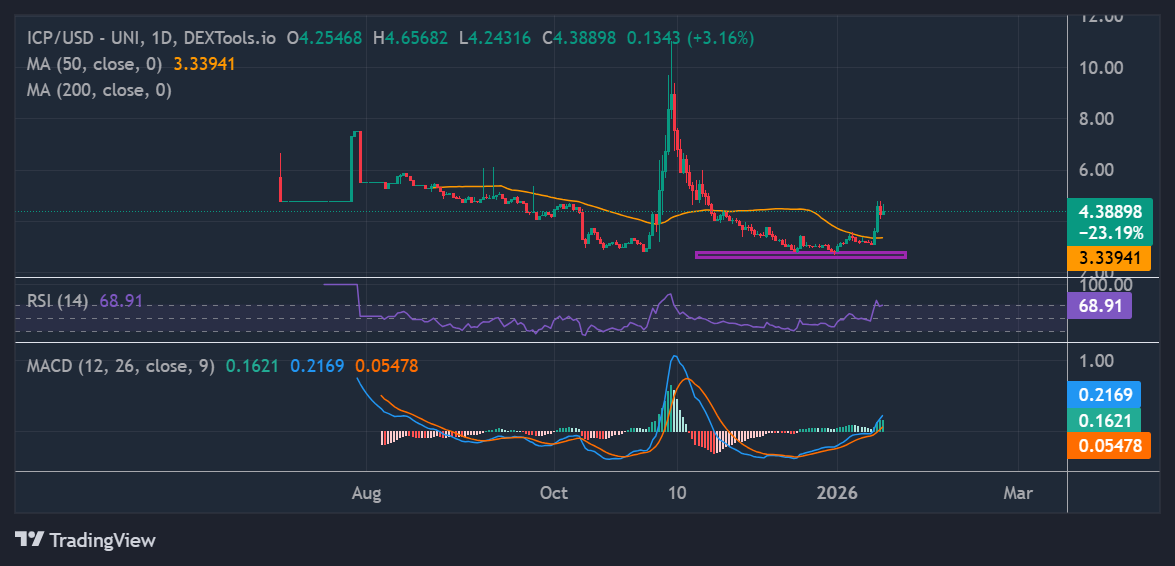Click the Aug label on time axis
This screenshot has width=1175, height=566.
pyautogui.click(x=367, y=493)
